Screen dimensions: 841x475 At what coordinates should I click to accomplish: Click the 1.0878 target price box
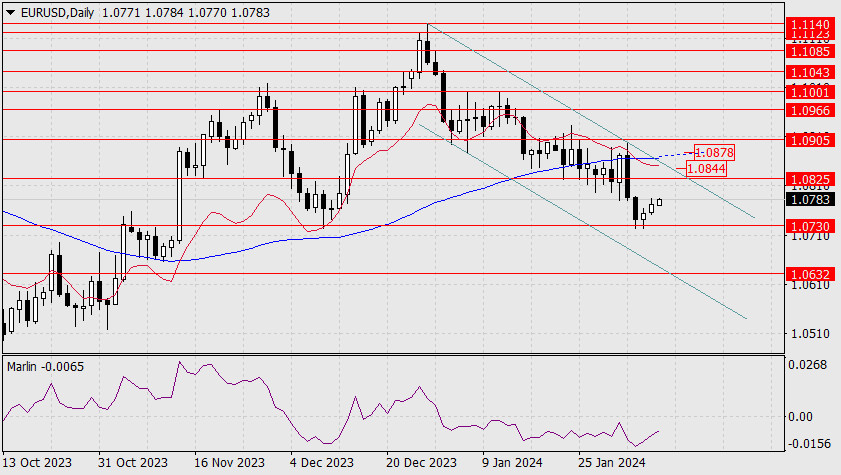tap(714, 152)
